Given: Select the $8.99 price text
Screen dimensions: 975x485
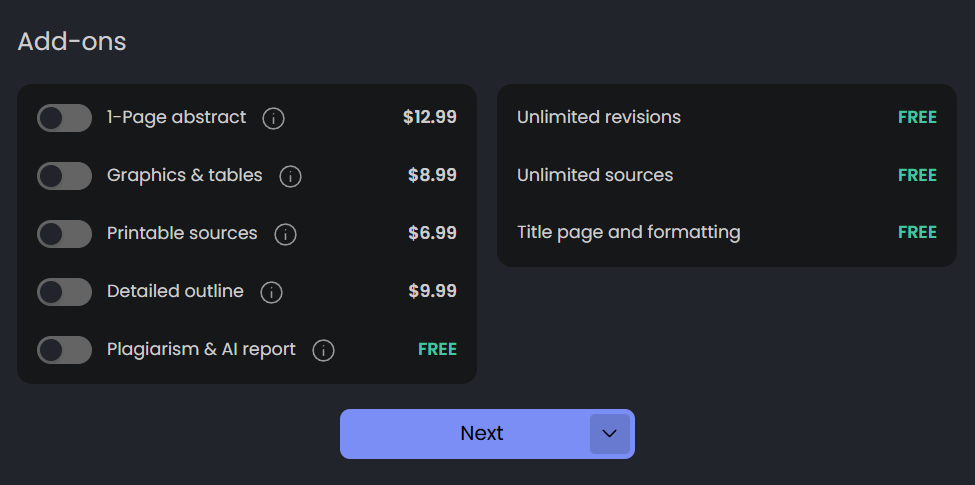Looking at the screenshot, I should coord(432,175).
